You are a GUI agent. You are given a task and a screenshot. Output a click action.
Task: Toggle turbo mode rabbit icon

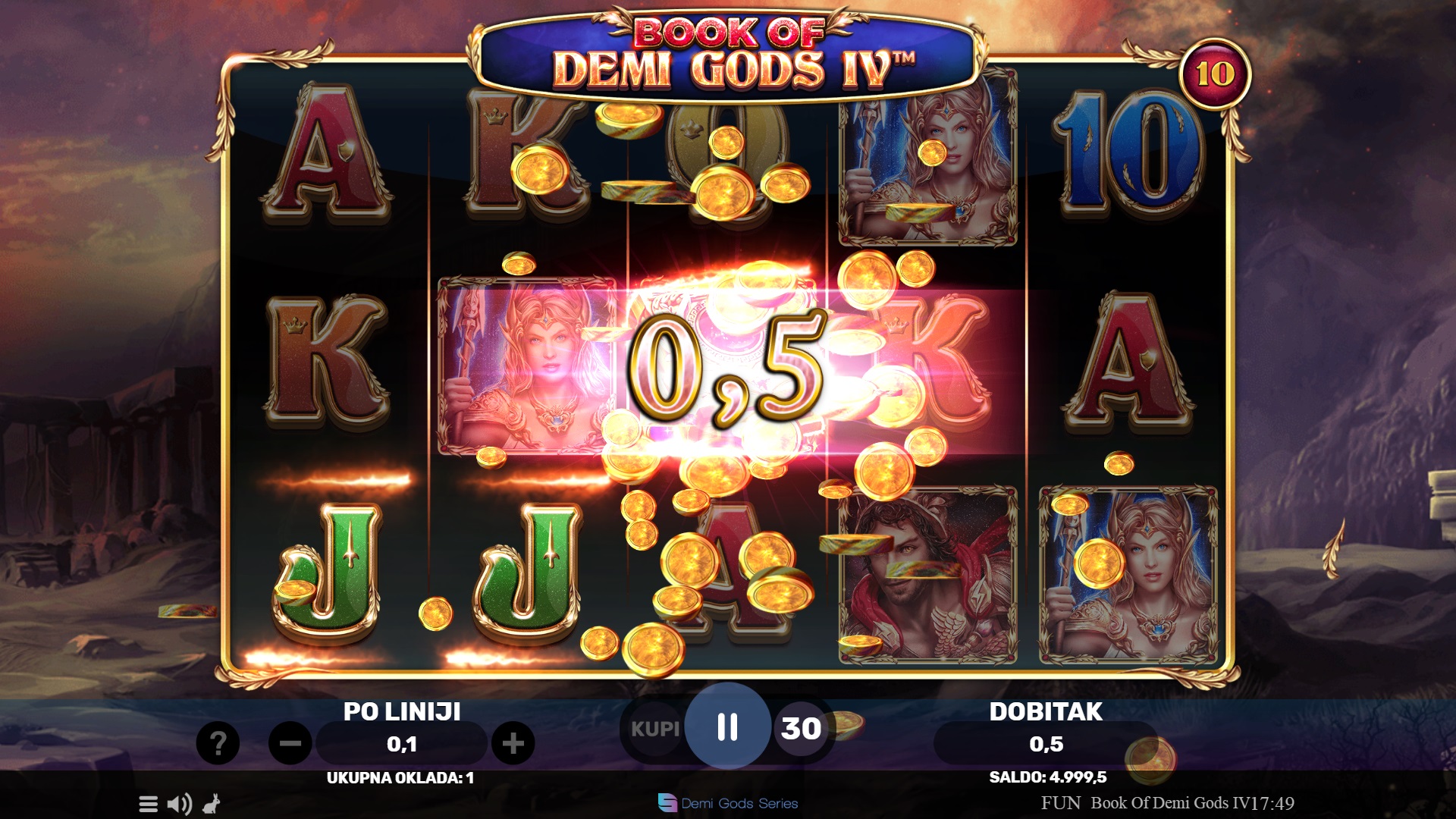coord(212,804)
